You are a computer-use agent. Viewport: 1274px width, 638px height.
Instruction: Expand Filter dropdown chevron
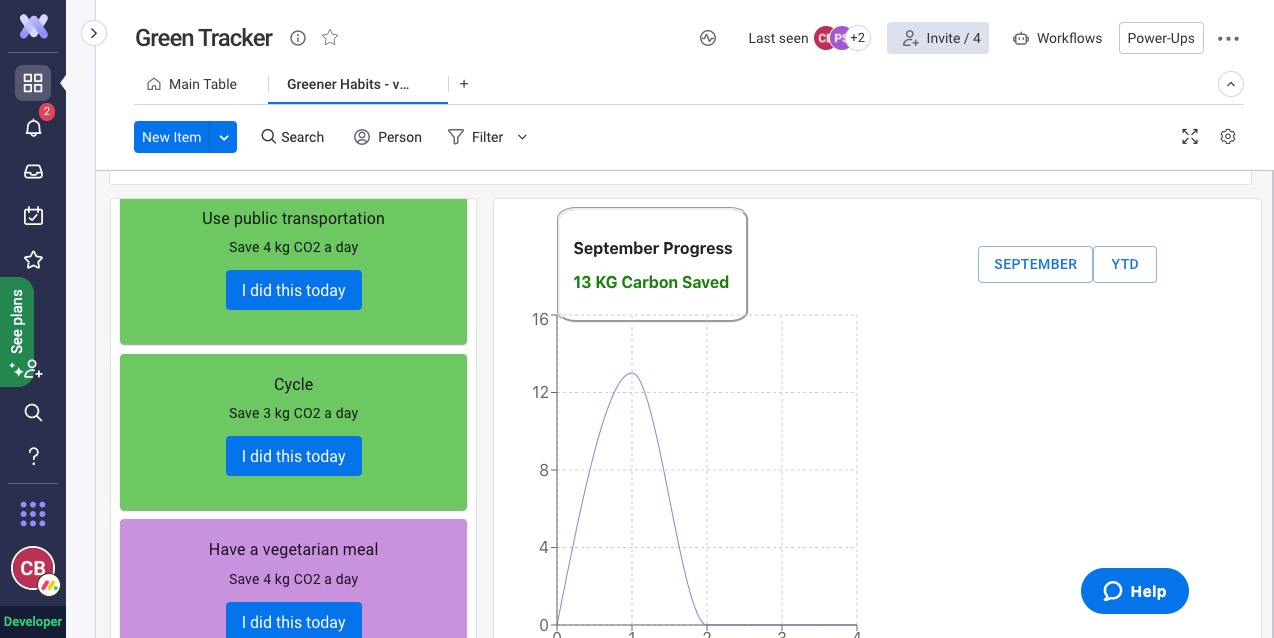coord(522,137)
